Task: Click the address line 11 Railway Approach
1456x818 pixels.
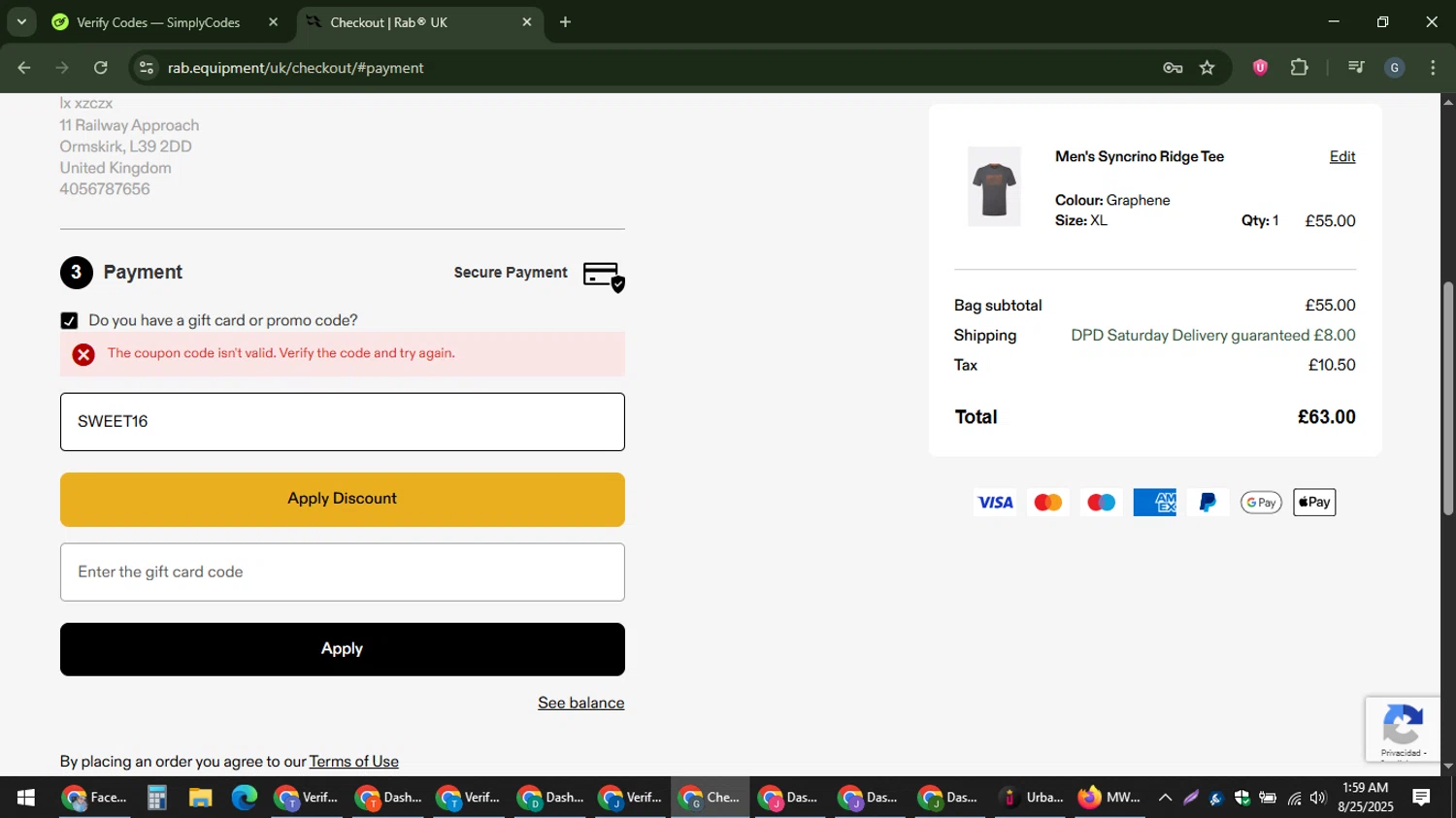Action: pos(129,125)
